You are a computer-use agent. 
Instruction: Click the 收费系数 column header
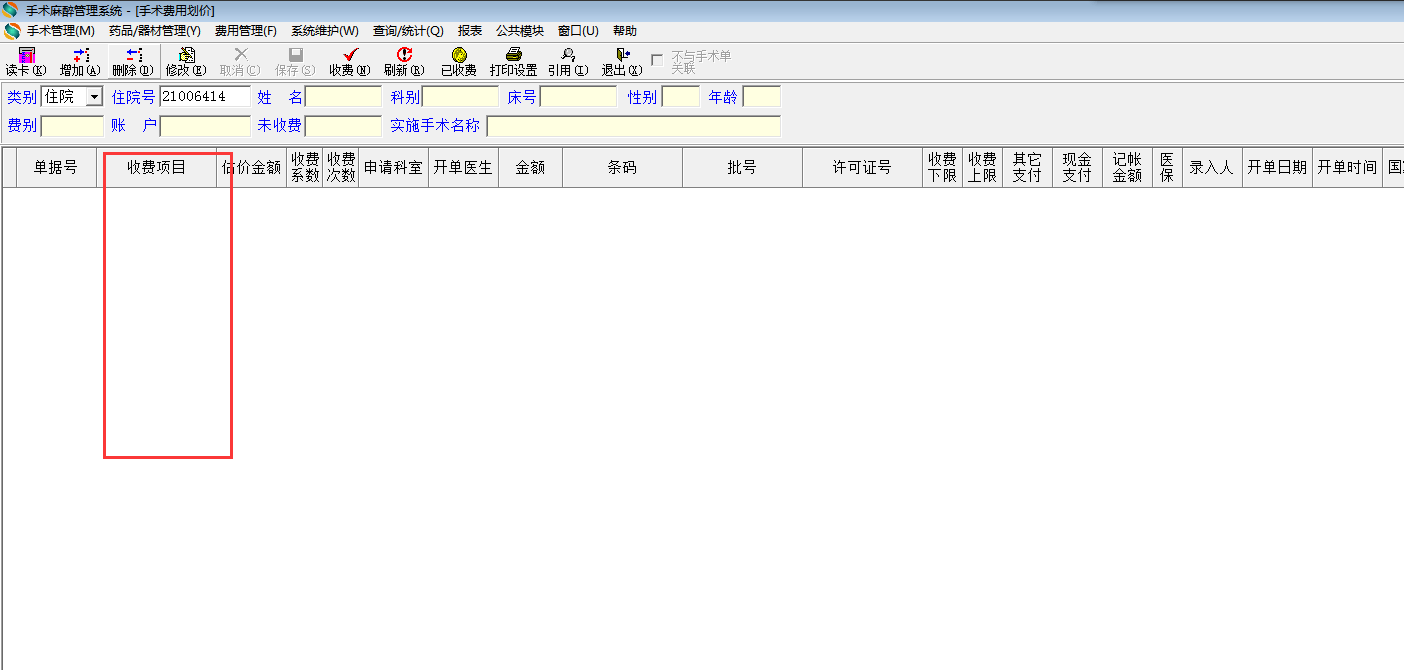[305, 167]
